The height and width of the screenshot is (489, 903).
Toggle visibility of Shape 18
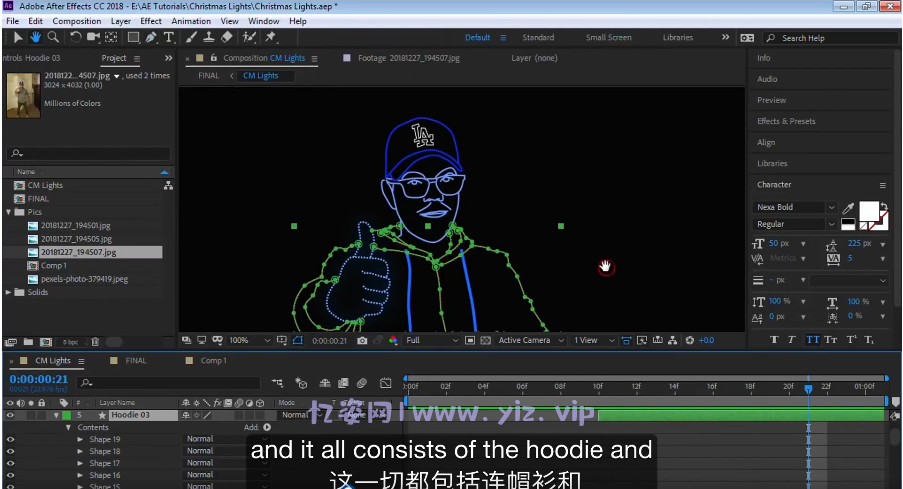[x=10, y=452]
